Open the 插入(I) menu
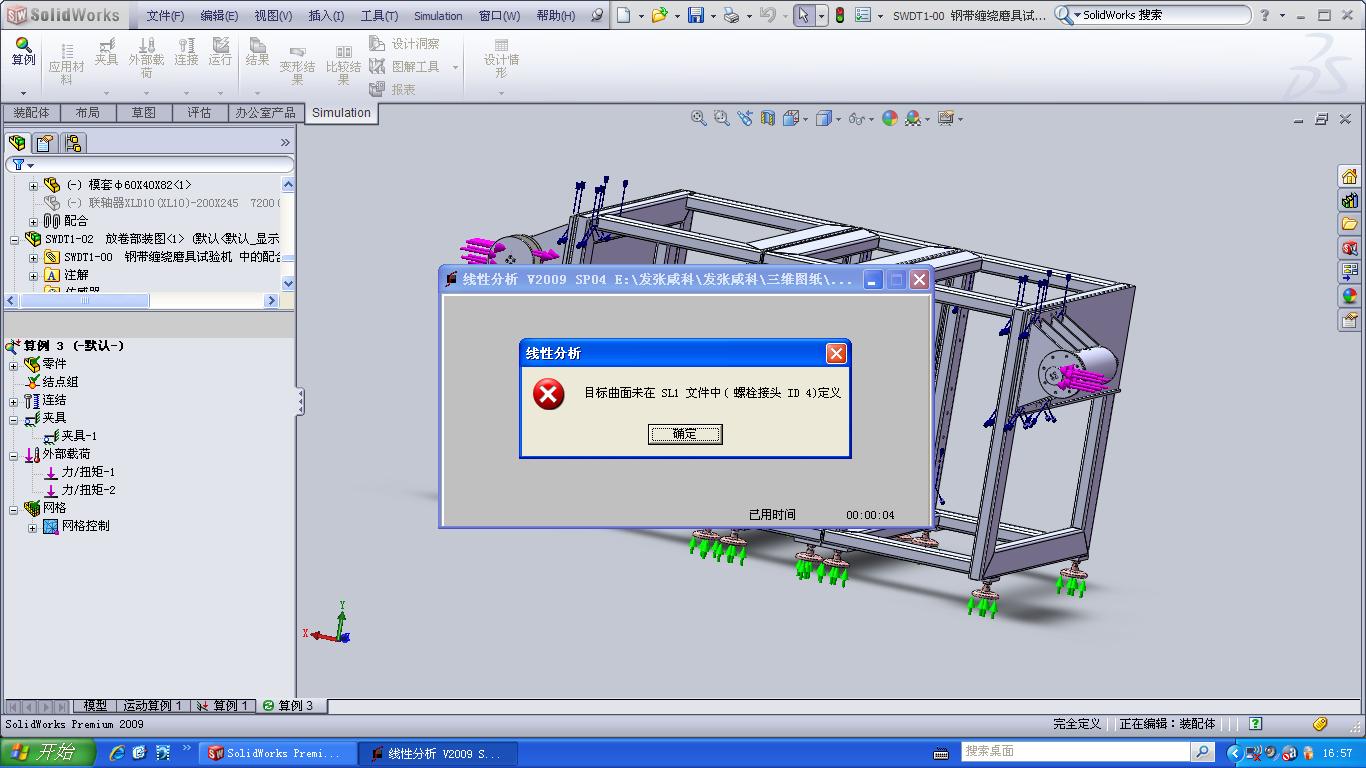The width and height of the screenshot is (1366, 768). 326,16
